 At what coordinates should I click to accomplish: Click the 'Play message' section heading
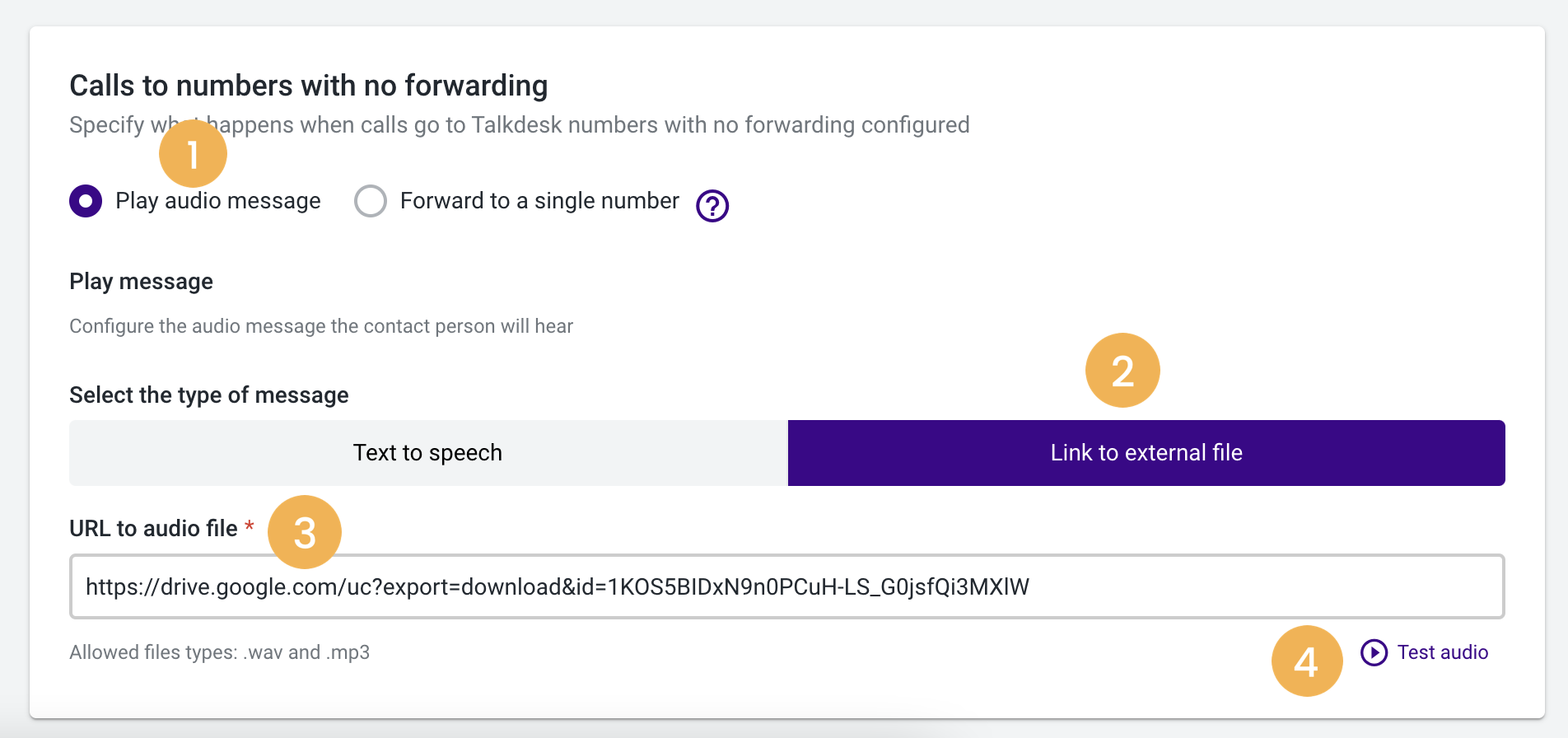click(141, 282)
